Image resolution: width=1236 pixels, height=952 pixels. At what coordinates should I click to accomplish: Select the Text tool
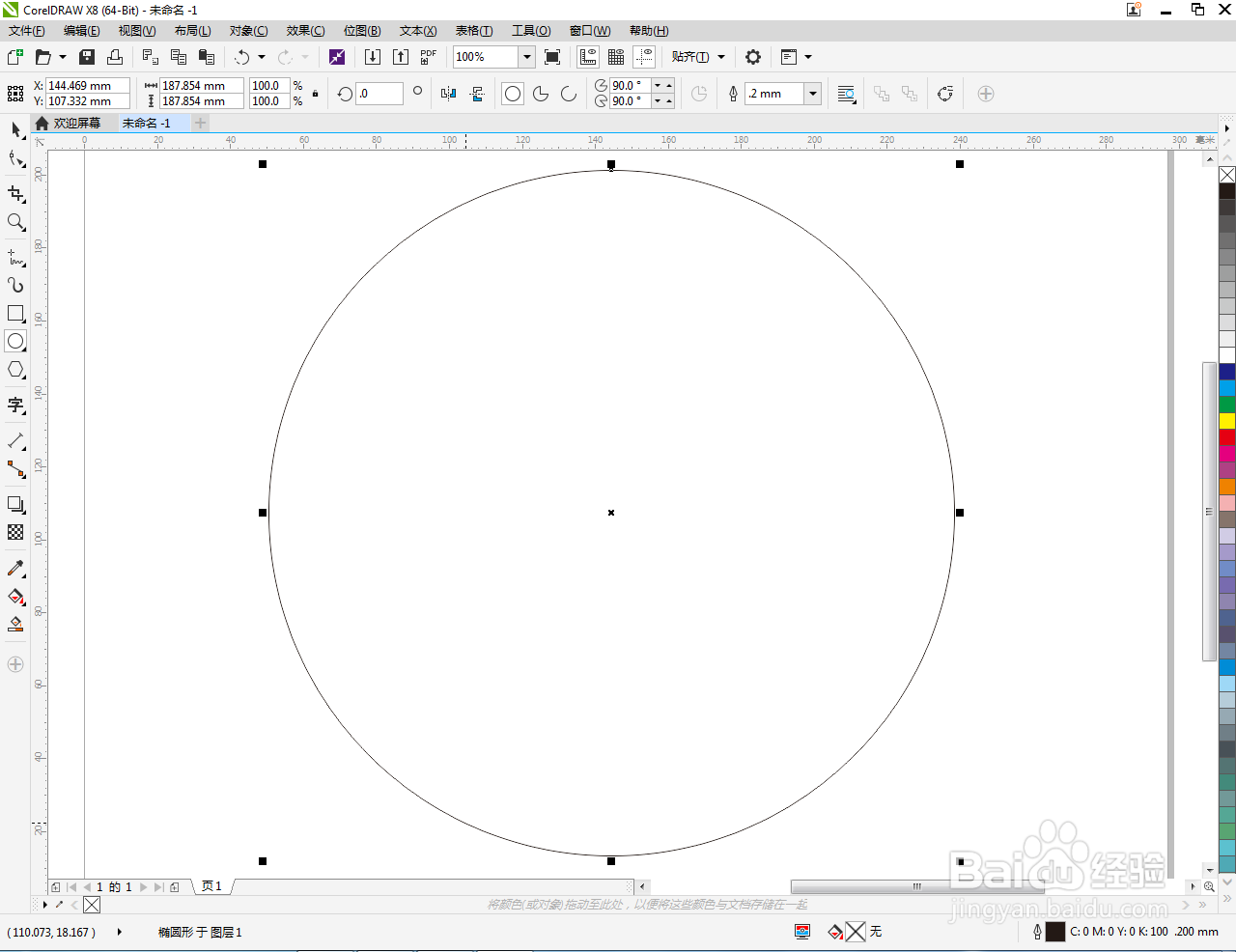tap(15, 405)
